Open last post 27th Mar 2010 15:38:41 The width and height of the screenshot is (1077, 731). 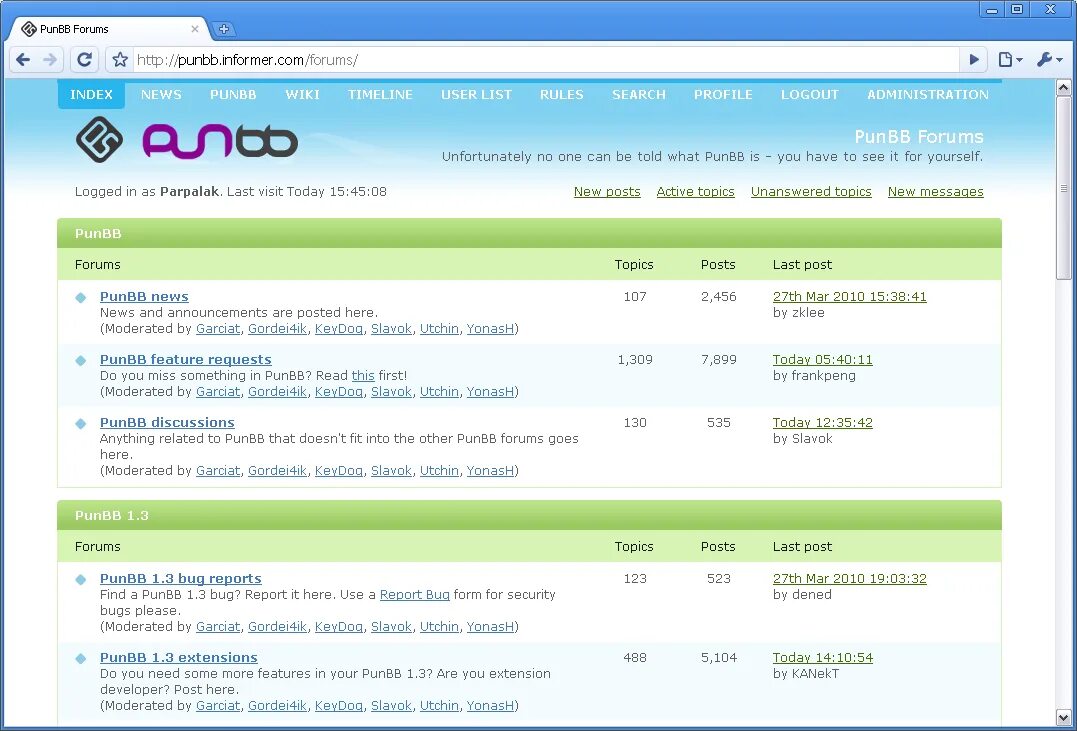pyautogui.click(x=850, y=297)
